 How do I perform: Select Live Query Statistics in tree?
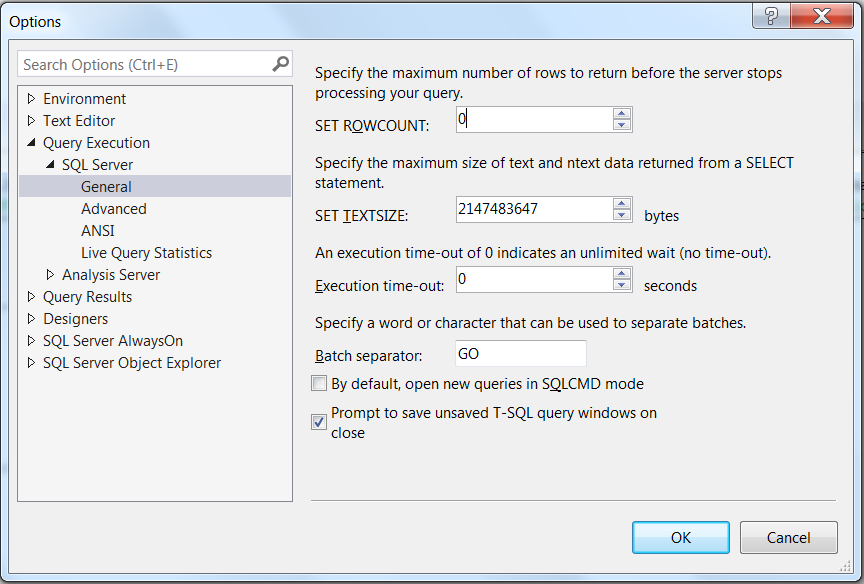coord(146,253)
